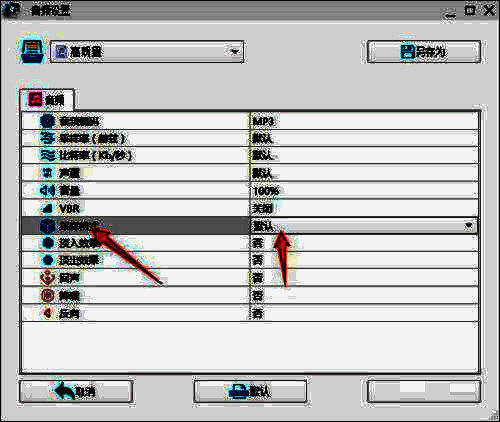Screen dimensions: 500x422
Task: Click the volume speaker icon in the 100% row
Action: (48, 190)
